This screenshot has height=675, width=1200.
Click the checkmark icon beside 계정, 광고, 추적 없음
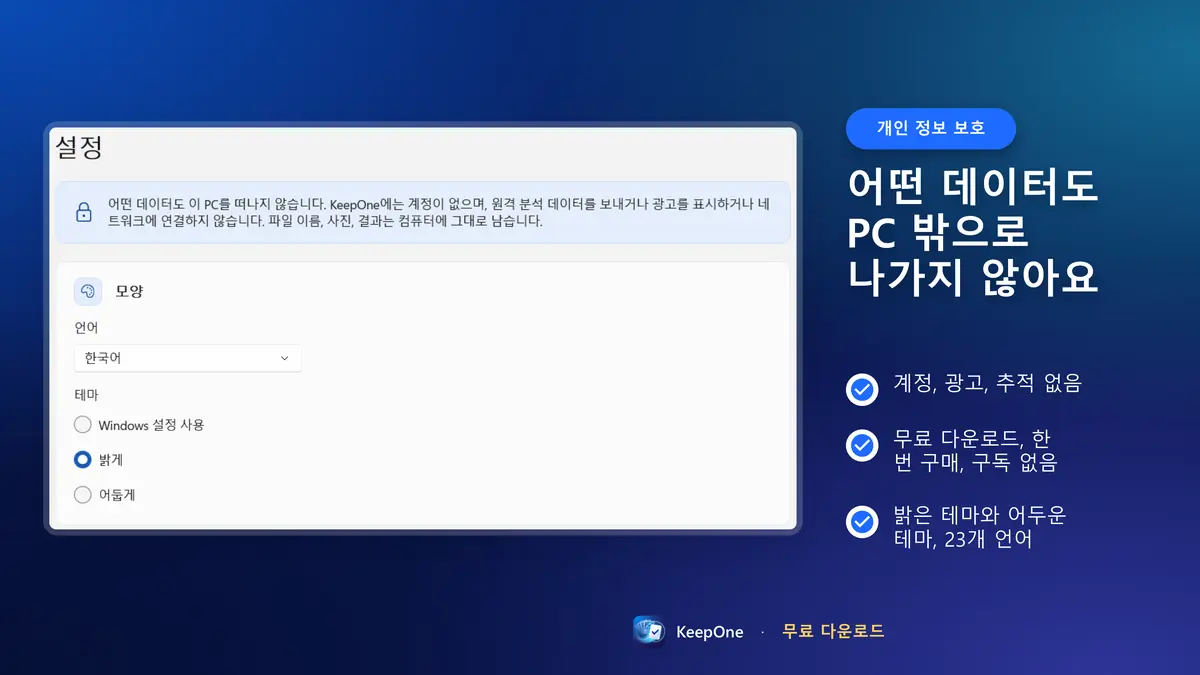click(861, 389)
